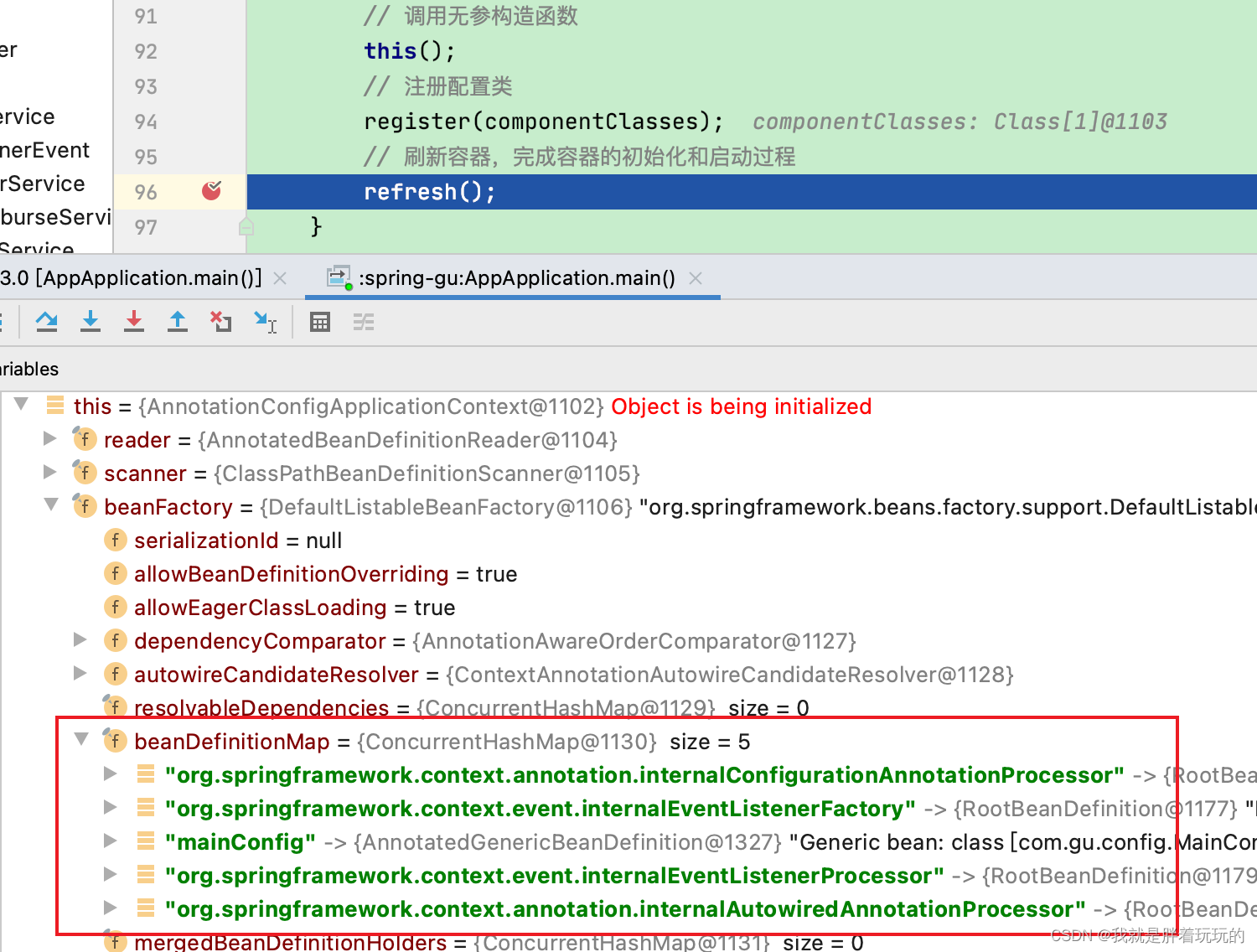1257x952 pixels.
Task: Click the object icon beside 'this'
Action: pyautogui.click(x=55, y=406)
